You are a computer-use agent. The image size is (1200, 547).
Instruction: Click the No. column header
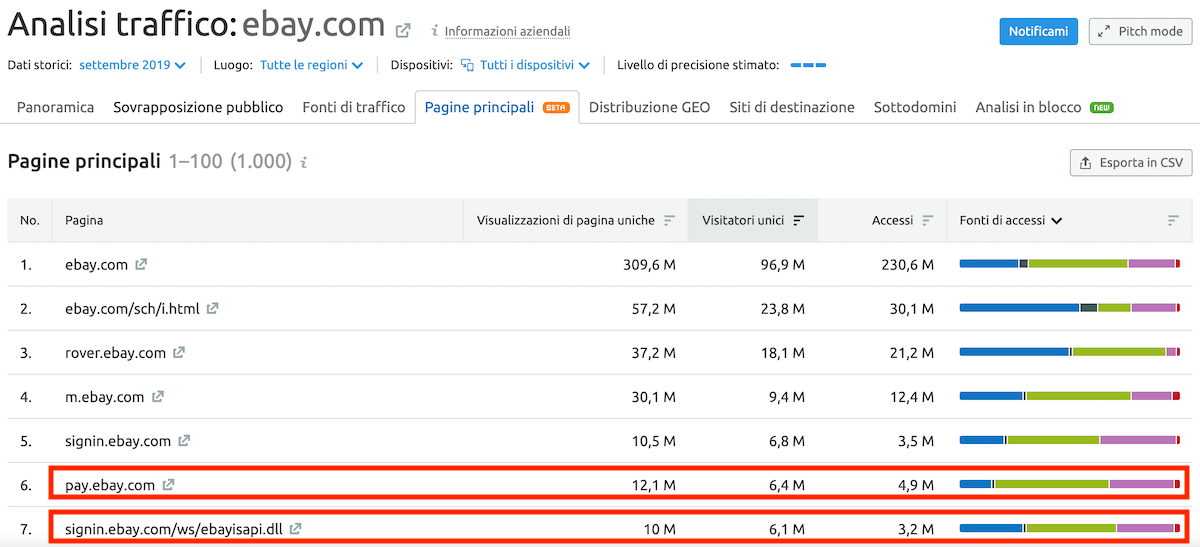[30, 220]
